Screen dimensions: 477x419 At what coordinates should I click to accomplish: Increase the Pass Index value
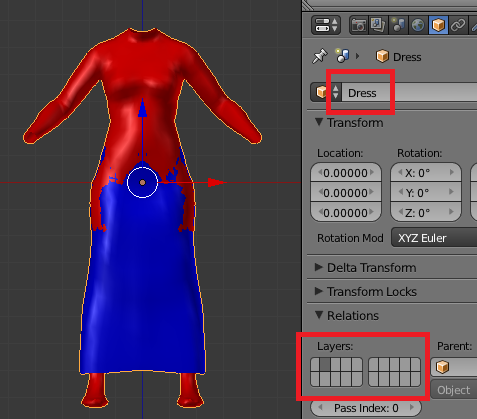coord(412,407)
